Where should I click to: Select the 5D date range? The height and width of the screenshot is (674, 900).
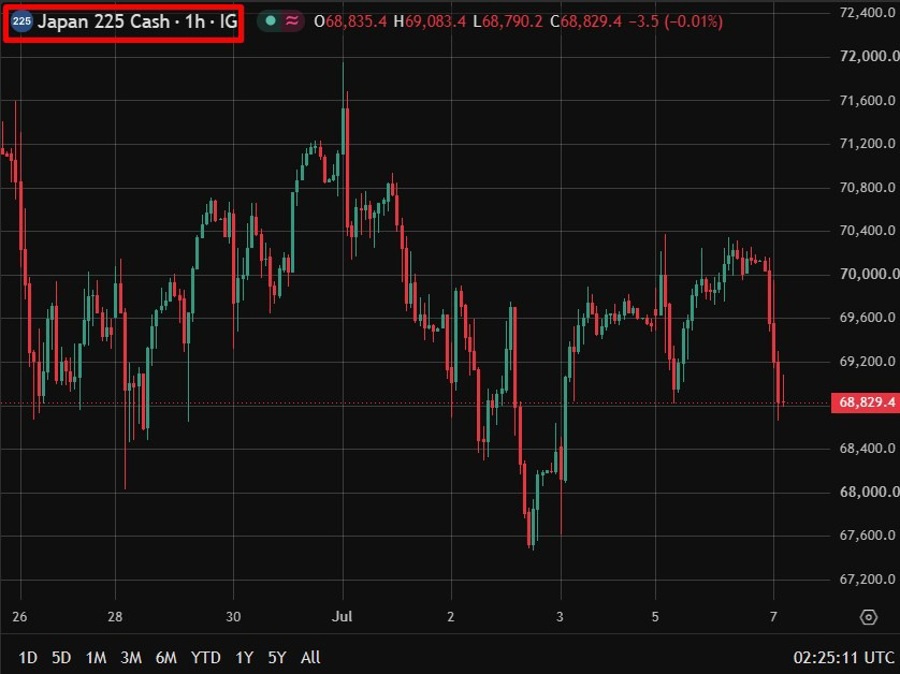(61, 657)
